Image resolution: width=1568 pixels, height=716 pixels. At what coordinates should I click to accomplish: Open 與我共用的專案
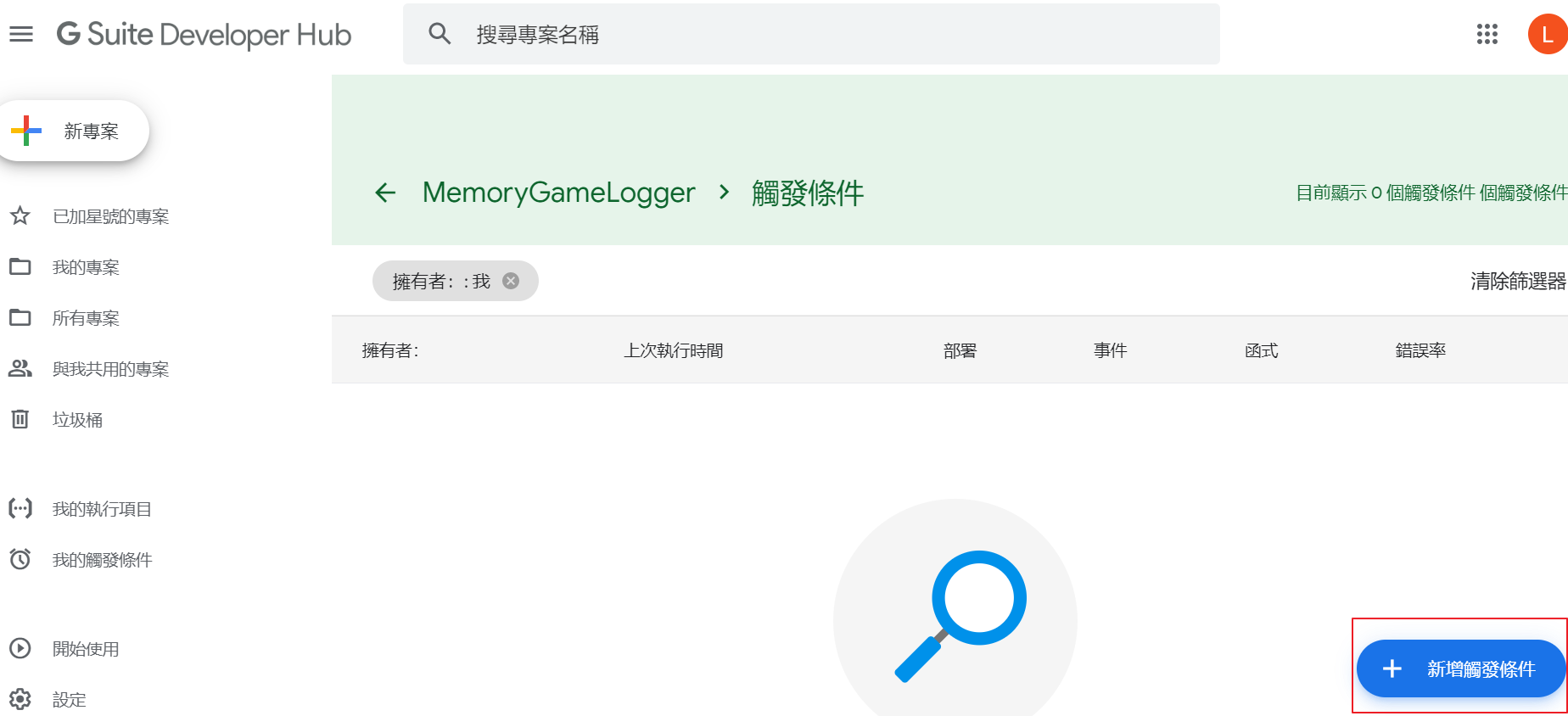coord(110,369)
